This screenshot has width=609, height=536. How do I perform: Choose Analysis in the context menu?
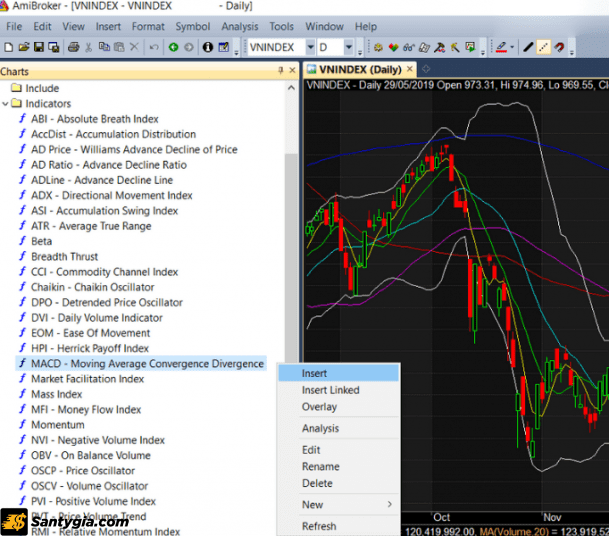pos(339,428)
